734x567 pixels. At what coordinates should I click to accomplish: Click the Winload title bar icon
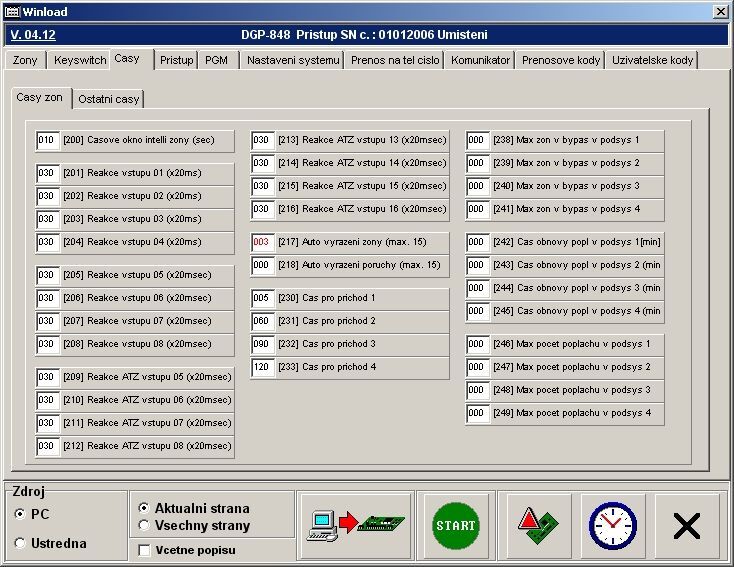(12, 12)
